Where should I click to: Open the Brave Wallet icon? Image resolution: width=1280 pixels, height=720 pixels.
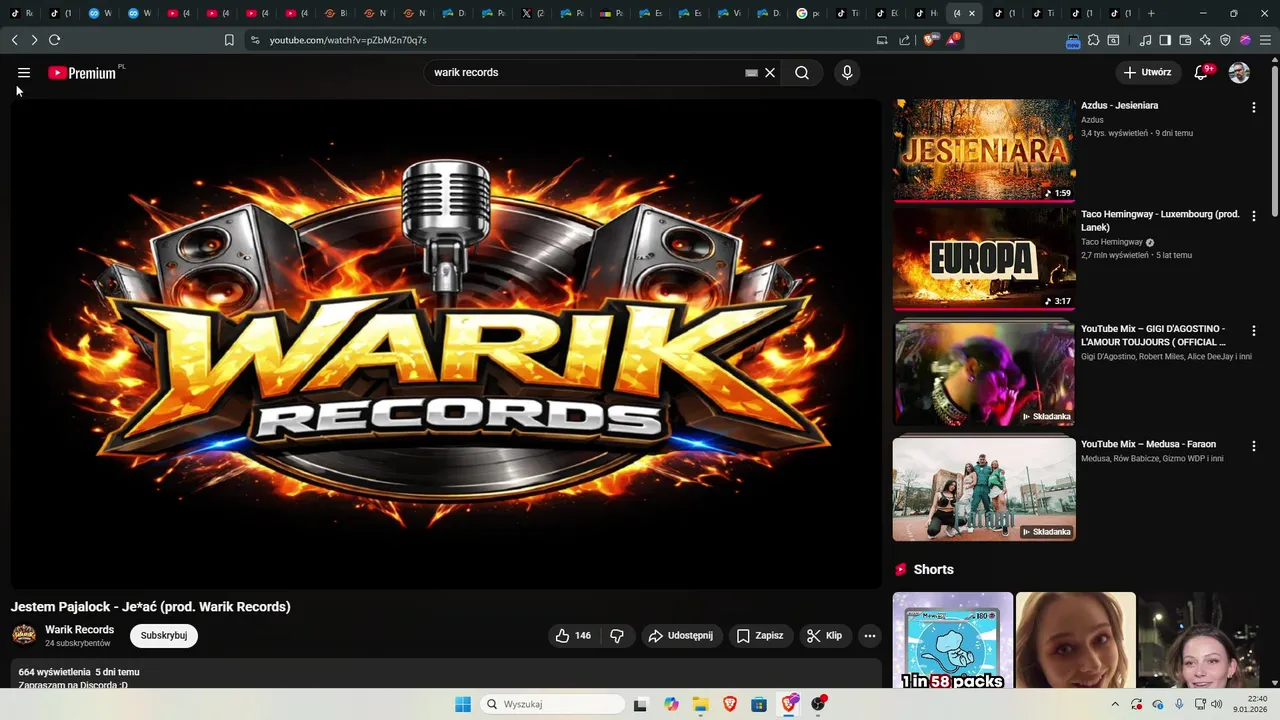coord(1185,40)
